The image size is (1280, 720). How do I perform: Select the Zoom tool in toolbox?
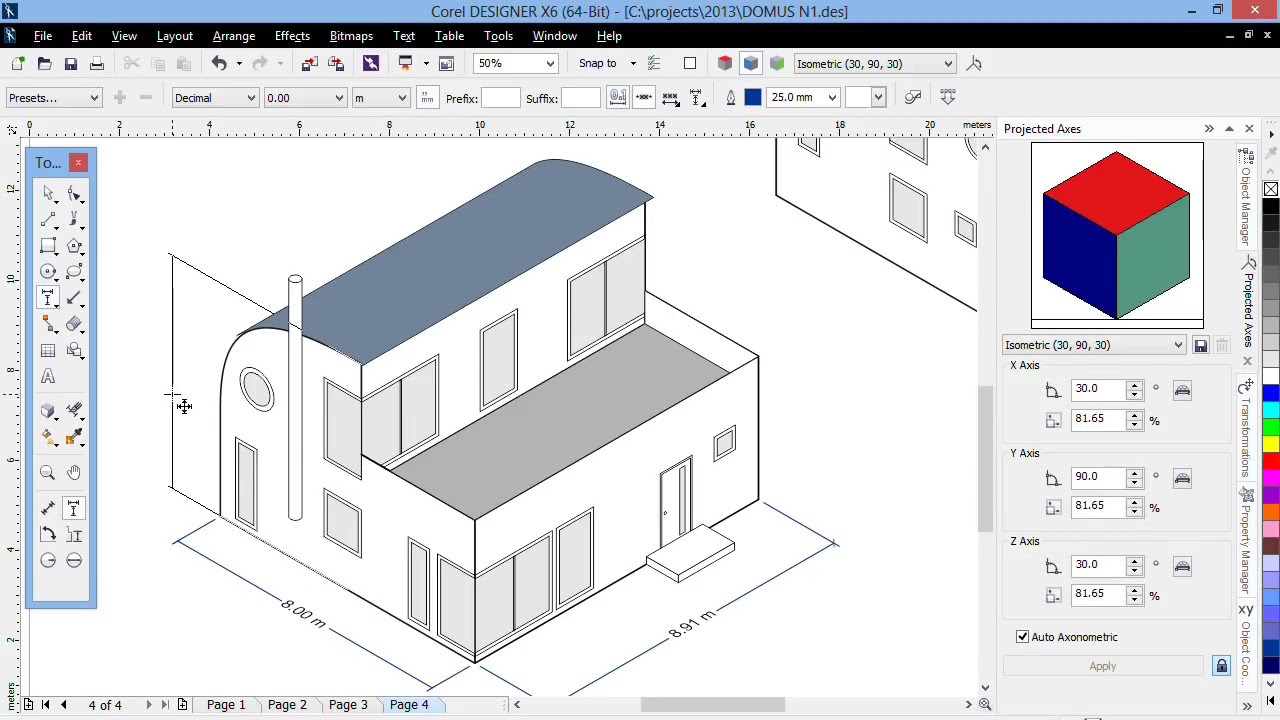coord(48,473)
